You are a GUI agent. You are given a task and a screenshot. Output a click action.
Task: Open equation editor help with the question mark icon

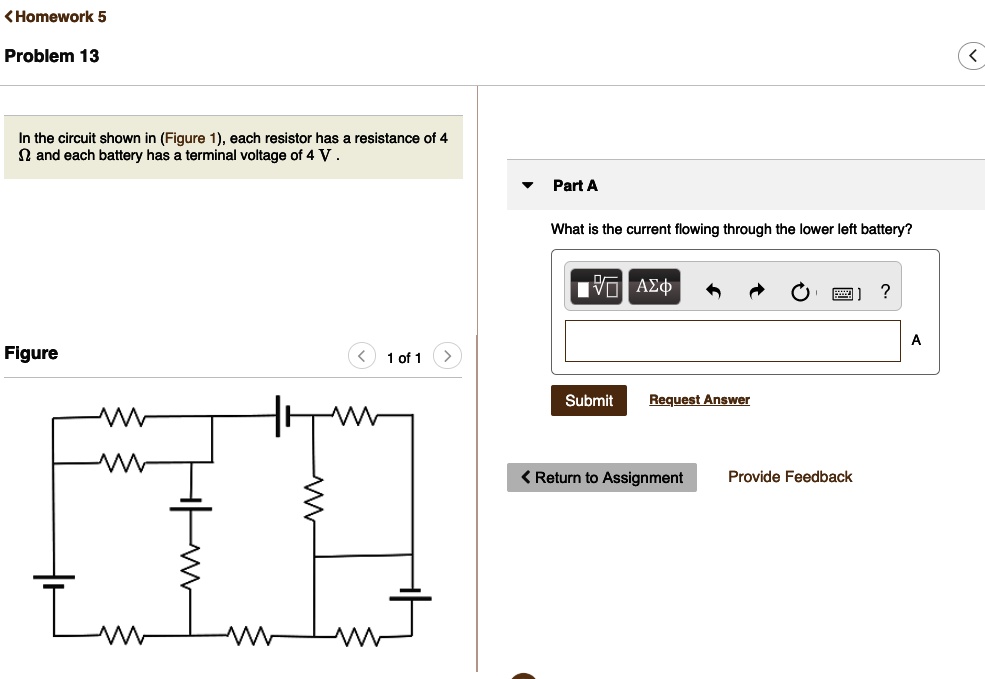884,292
